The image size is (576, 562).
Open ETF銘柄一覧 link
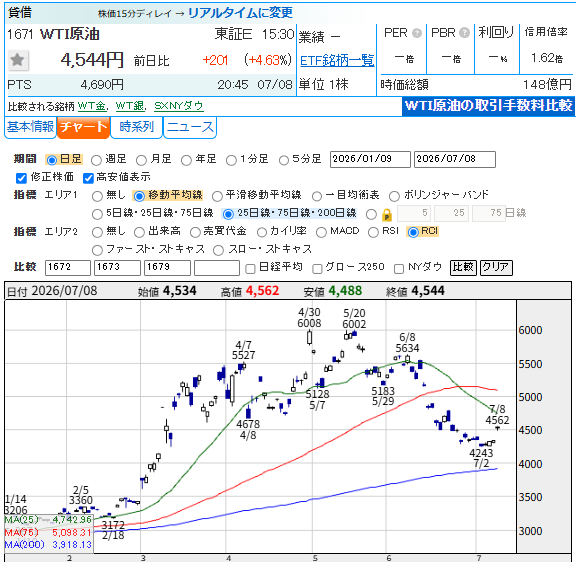337,61
